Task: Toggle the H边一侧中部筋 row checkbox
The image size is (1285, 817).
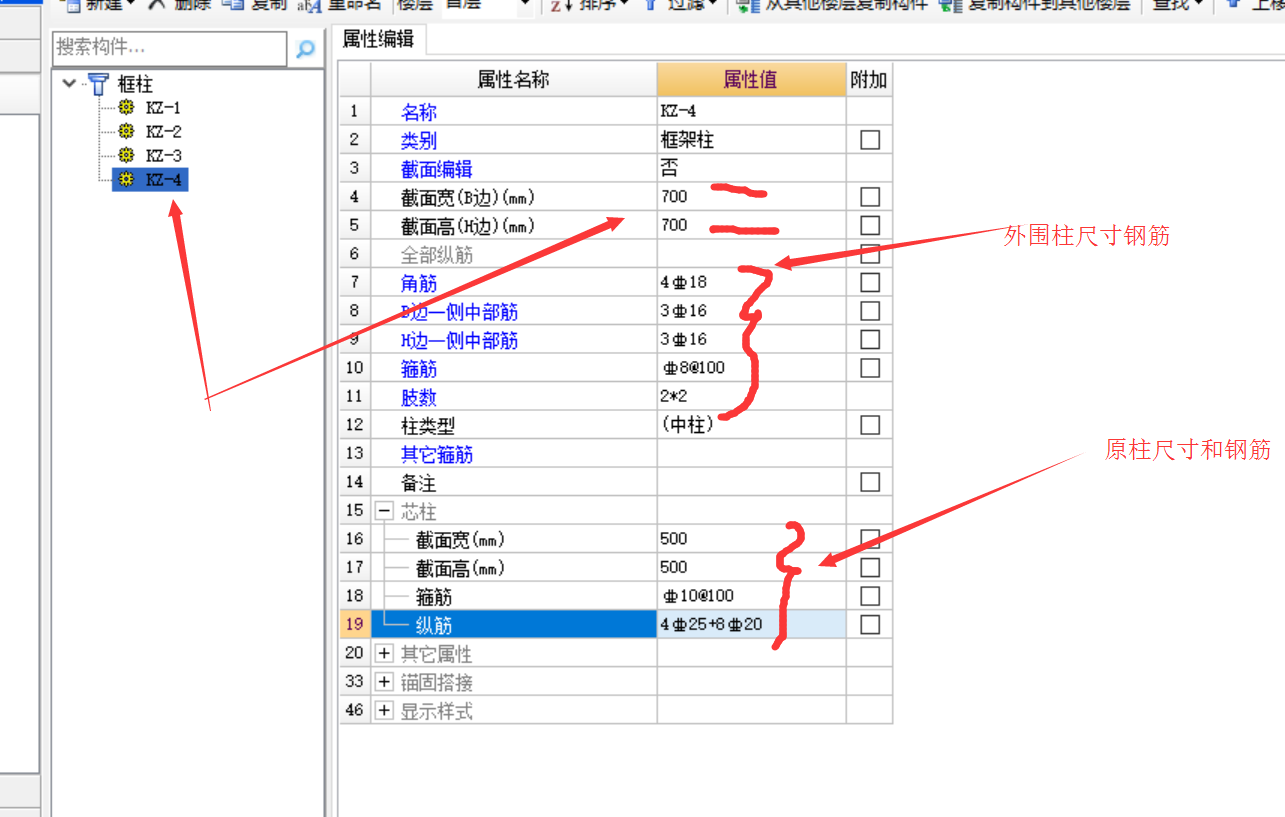Action: click(870, 340)
